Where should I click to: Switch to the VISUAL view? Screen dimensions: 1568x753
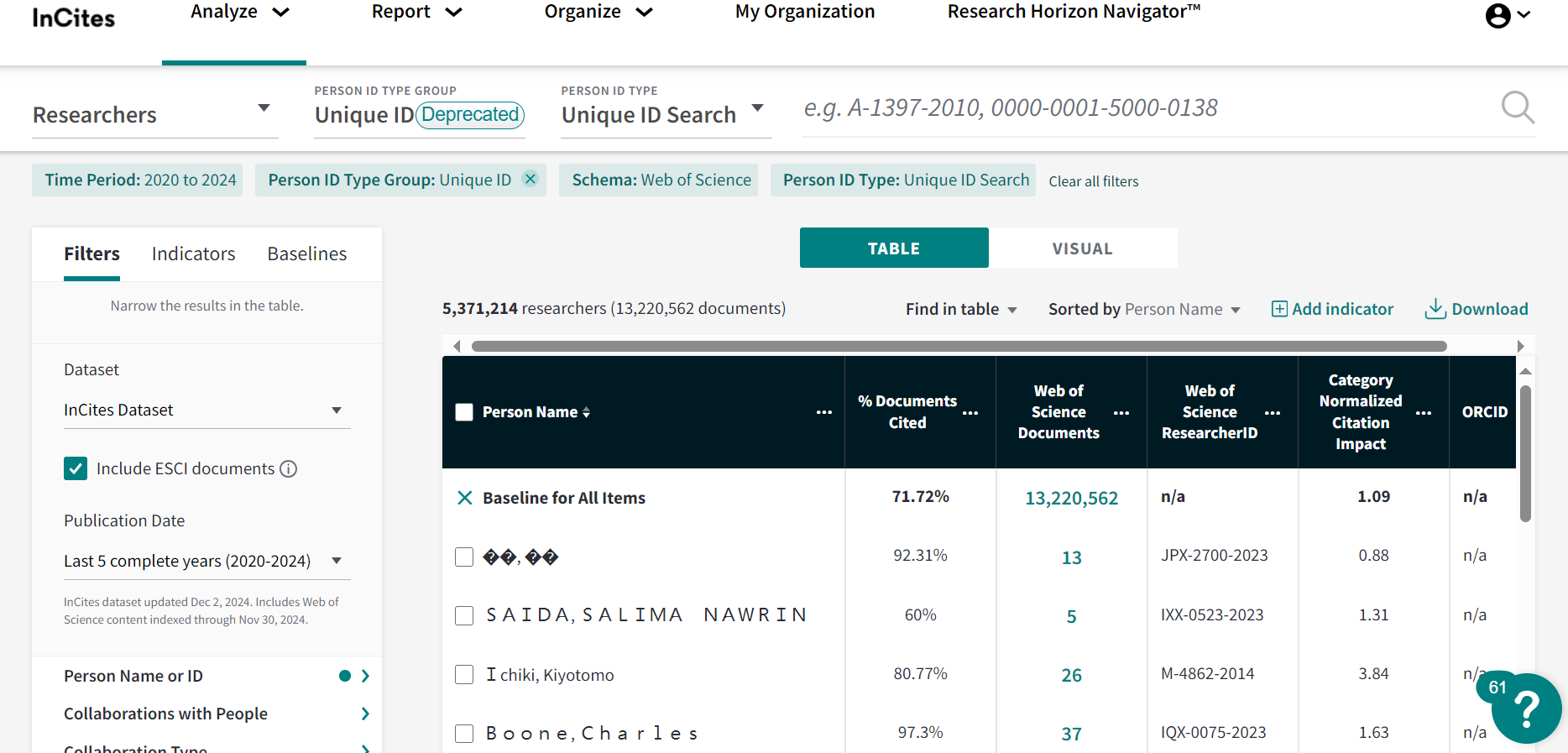pos(1083,248)
